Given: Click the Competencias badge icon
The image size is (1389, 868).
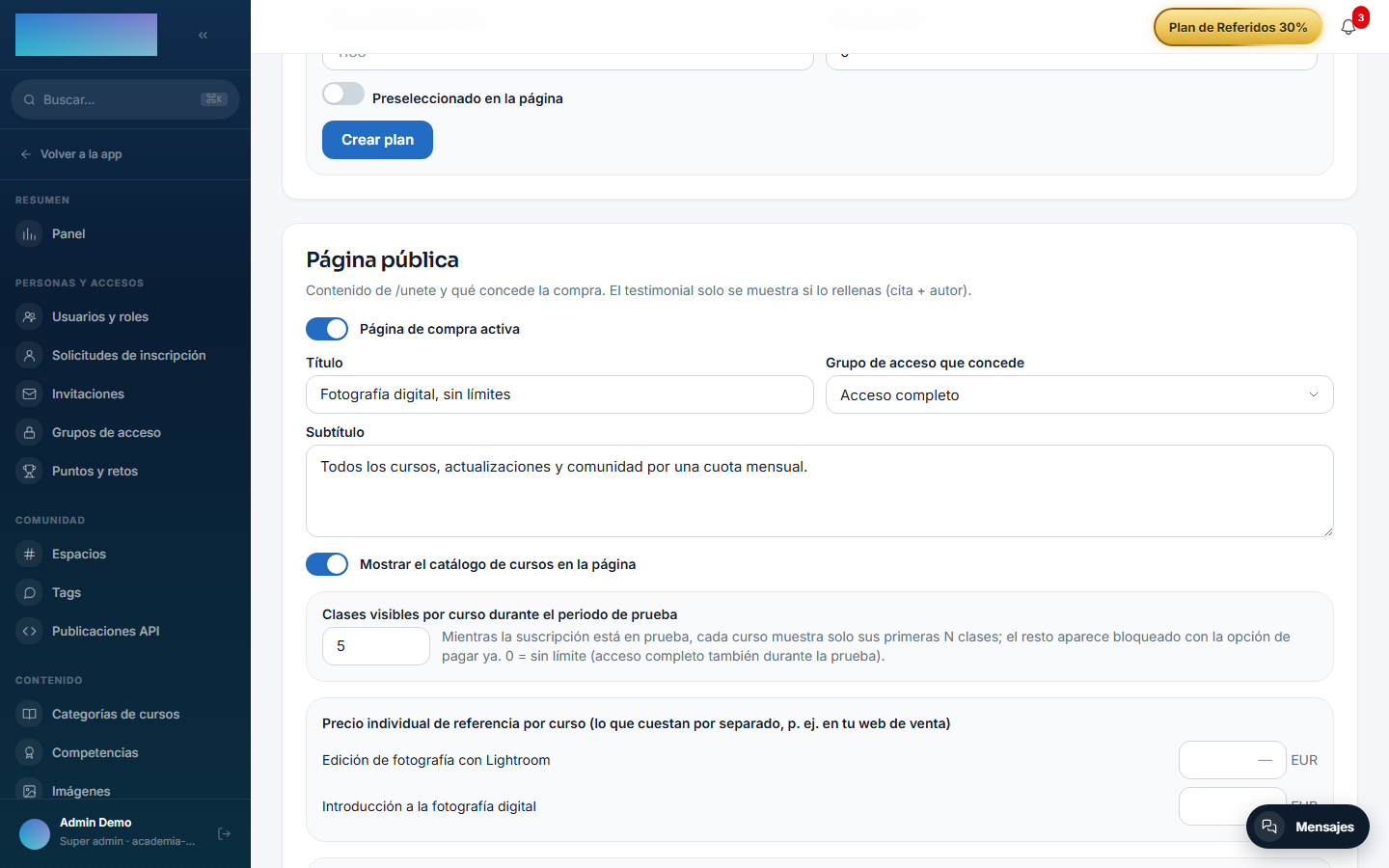Looking at the screenshot, I should [x=30, y=753].
